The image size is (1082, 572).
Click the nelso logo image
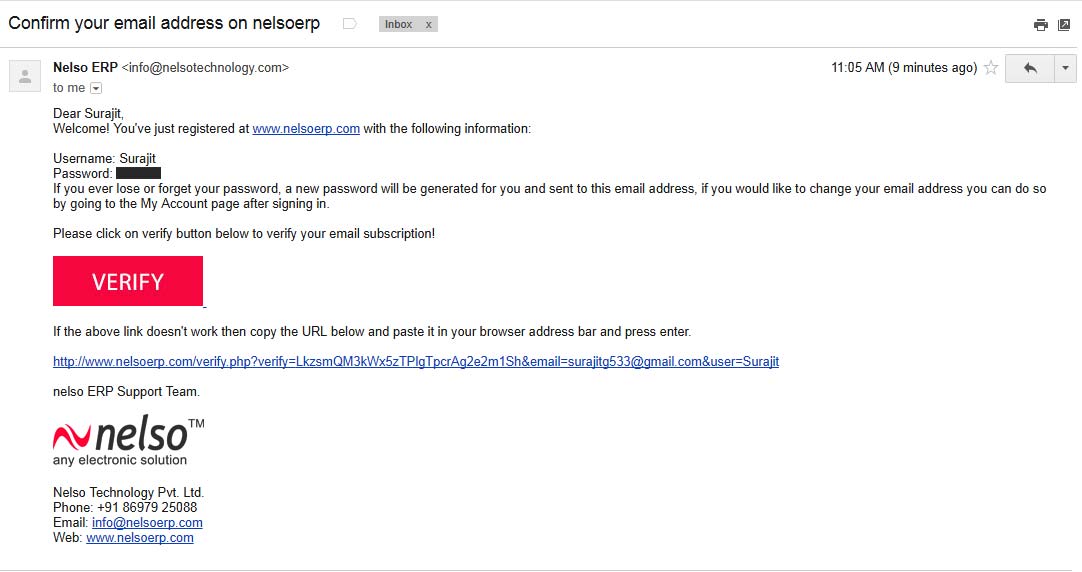click(x=128, y=440)
